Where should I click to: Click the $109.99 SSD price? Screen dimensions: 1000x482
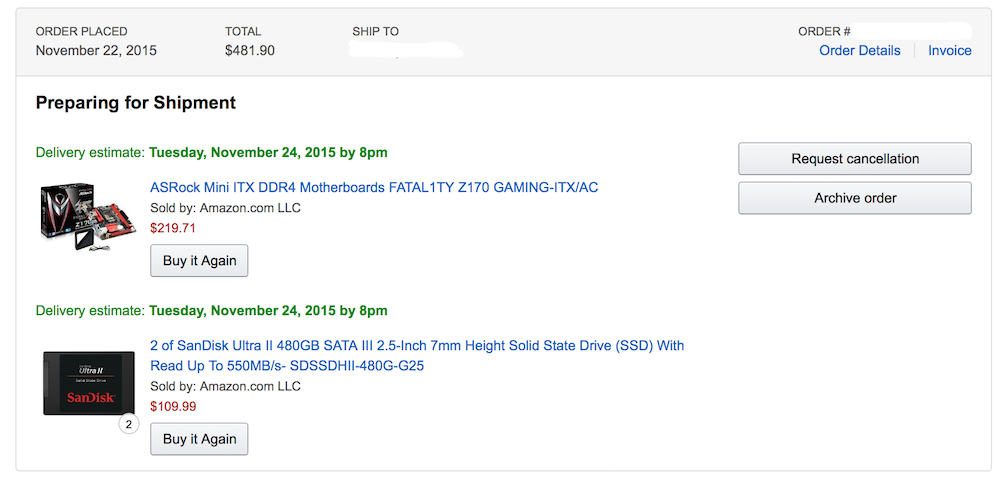coord(173,407)
